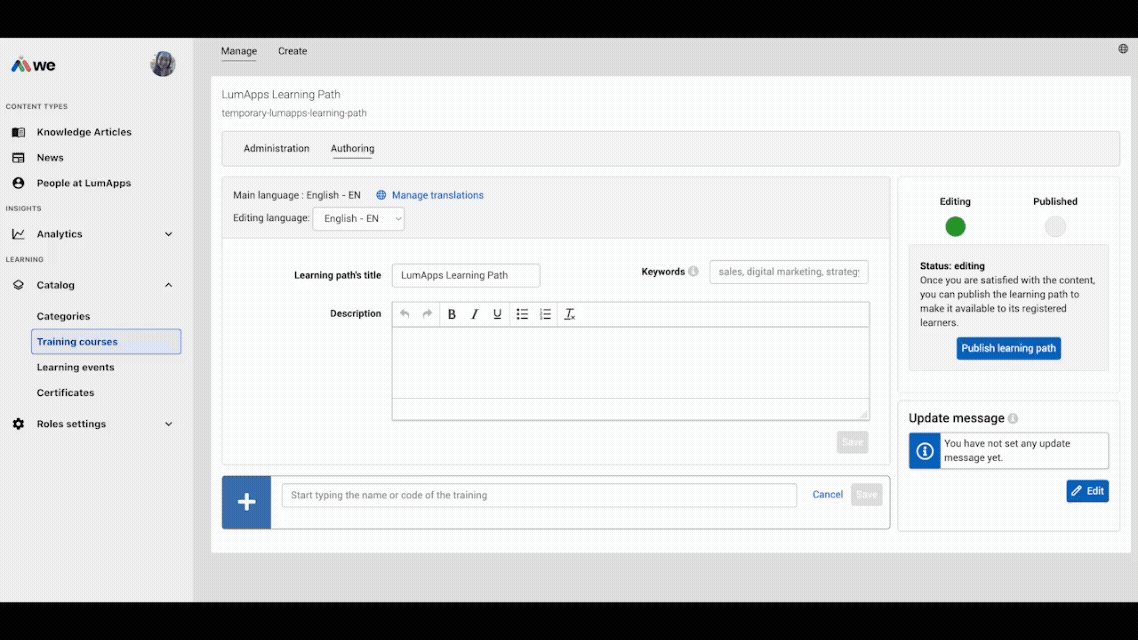Click the News newspaper icon
Image resolution: width=1138 pixels, height=640 pixels.
[18, 157]
